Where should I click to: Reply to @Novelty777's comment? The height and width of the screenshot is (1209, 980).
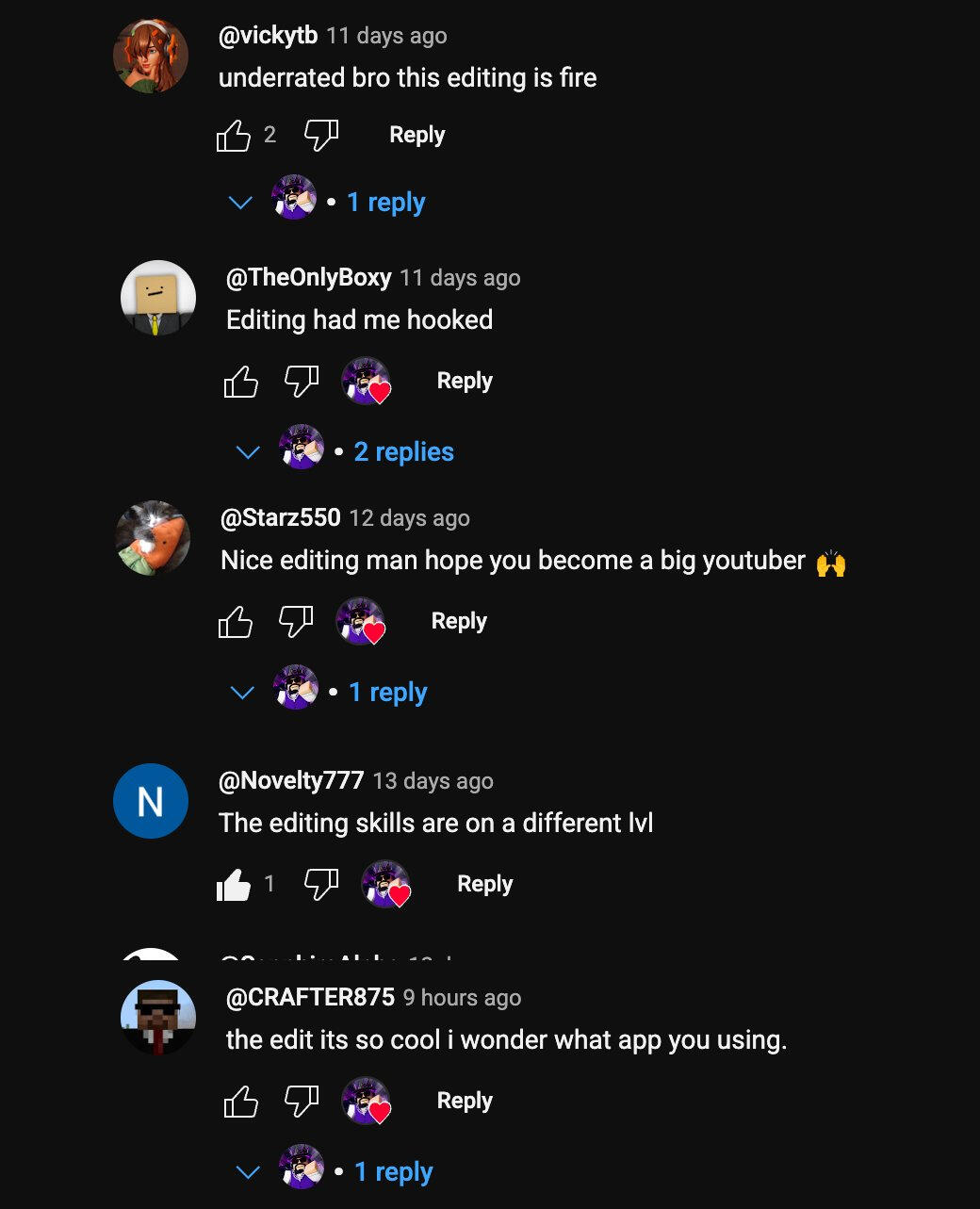[484, 884]
